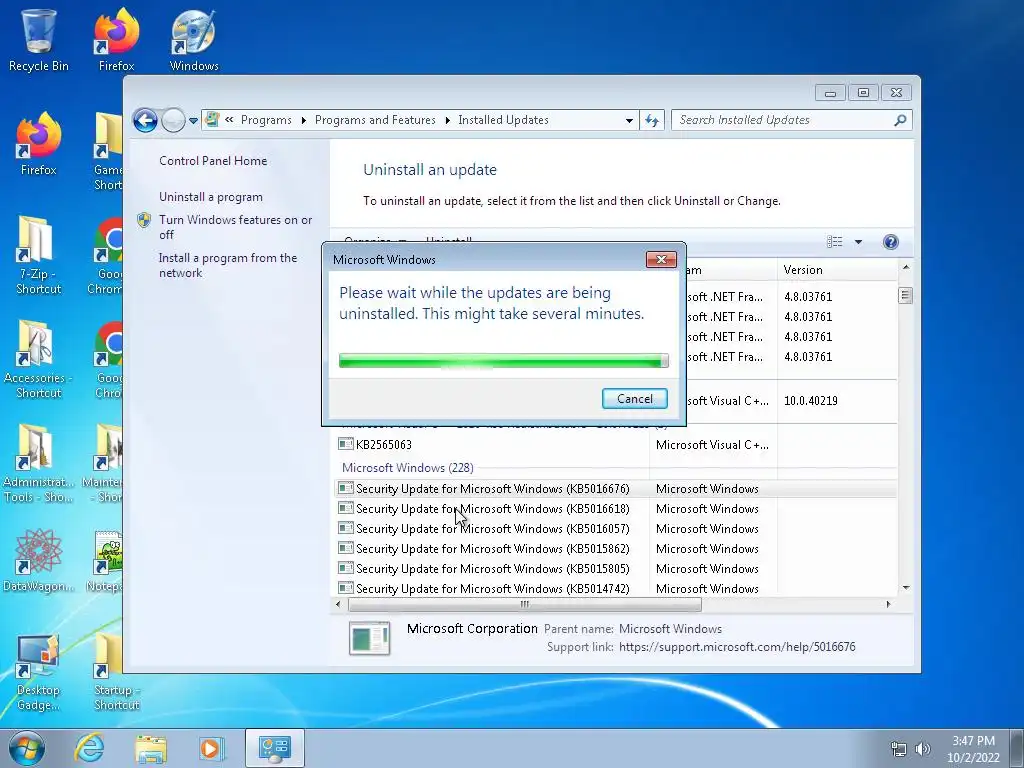Cancel the update uninstall

pyautogui.click(x=634, y=399)
